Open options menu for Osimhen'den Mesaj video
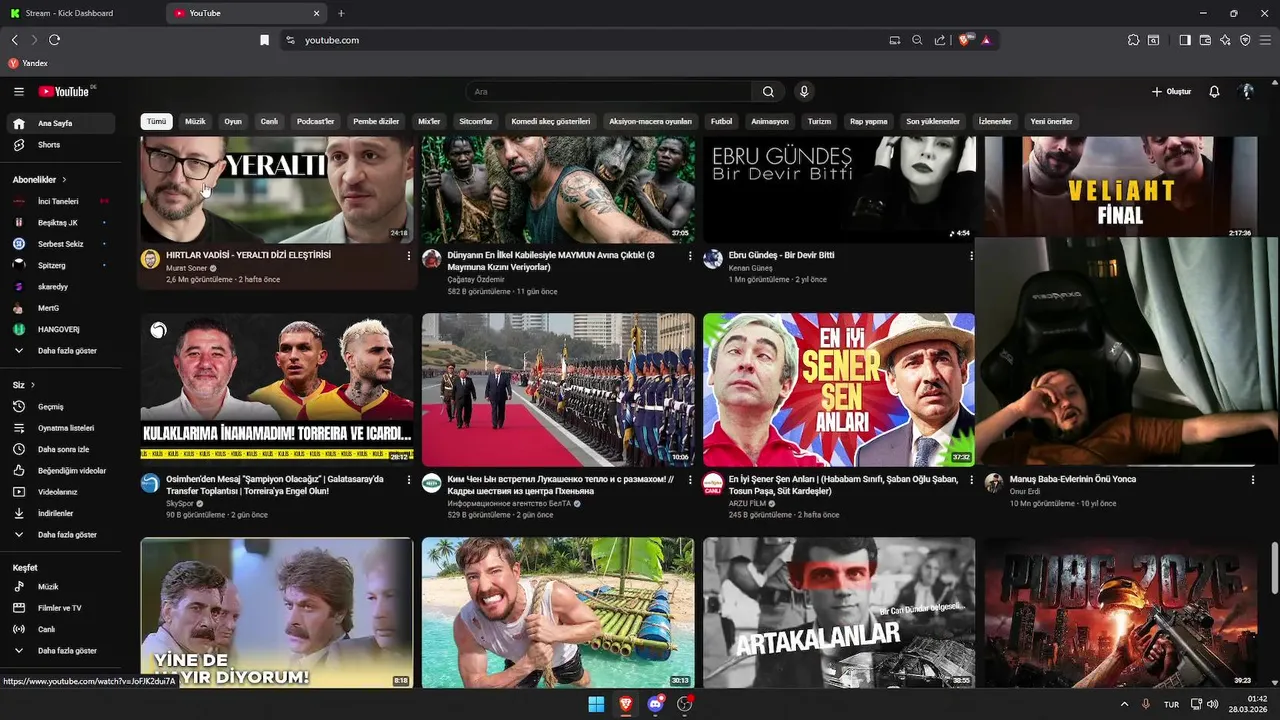The width and height of the screenshot is (1280, 720). click(408, 480)
